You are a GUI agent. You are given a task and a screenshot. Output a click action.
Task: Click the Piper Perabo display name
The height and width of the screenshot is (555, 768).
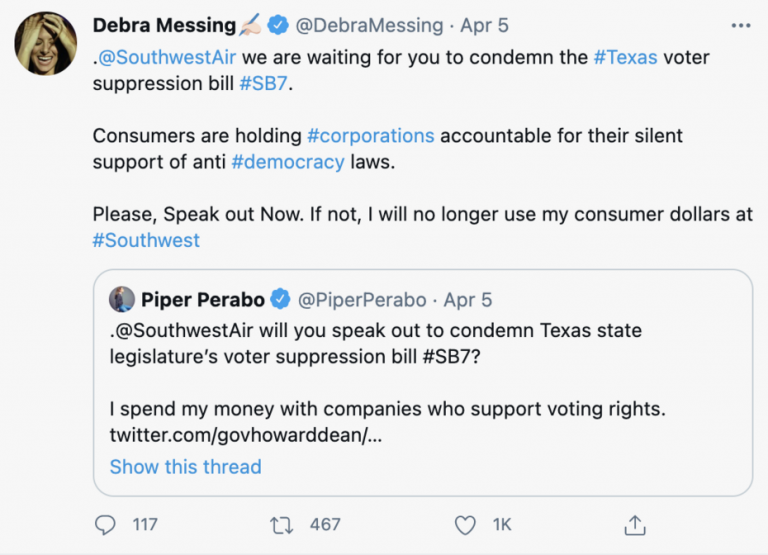click(203, 298)
